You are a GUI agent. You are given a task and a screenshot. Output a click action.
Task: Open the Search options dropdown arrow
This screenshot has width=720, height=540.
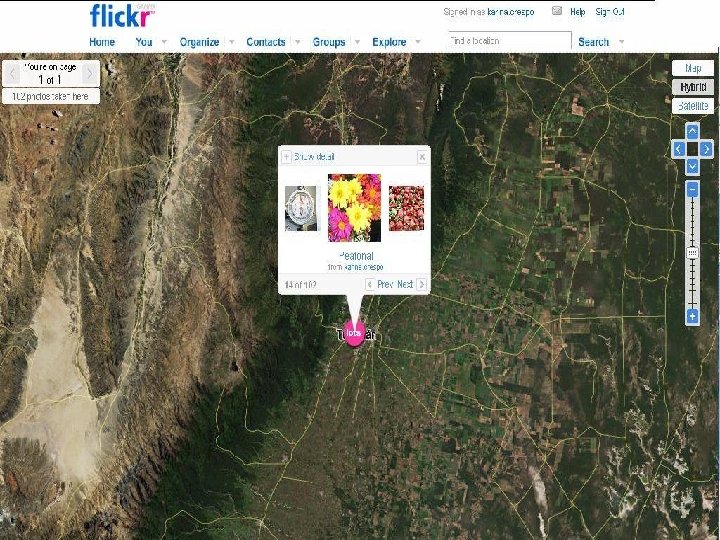621,42
